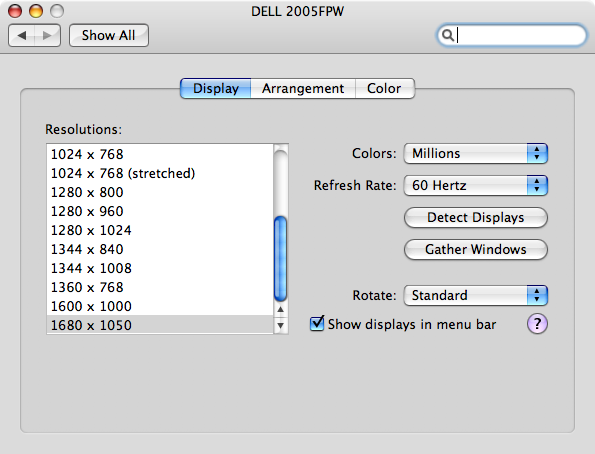This screenshot has height=454, width=595.
Task: Click the magnifying glass search icon
Action: pyautogui.click(x=448, y=35)
